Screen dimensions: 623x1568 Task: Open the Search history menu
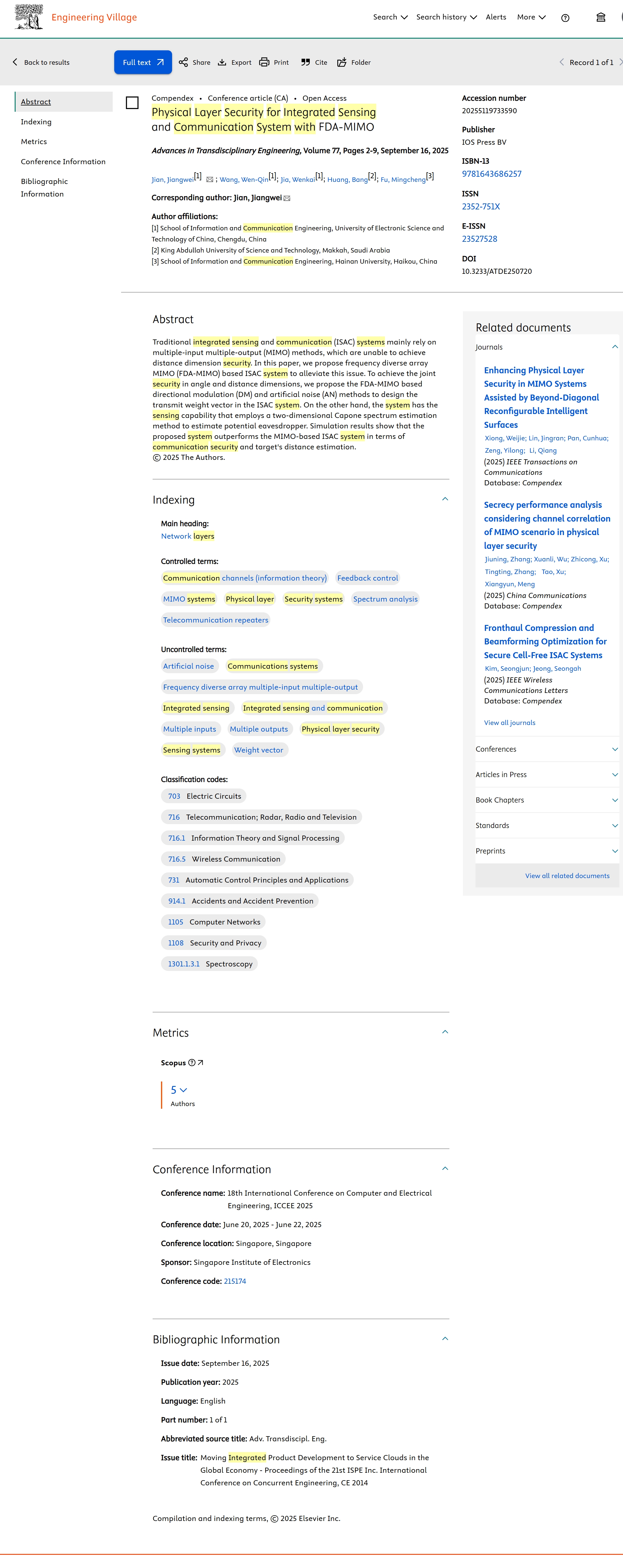446,17
